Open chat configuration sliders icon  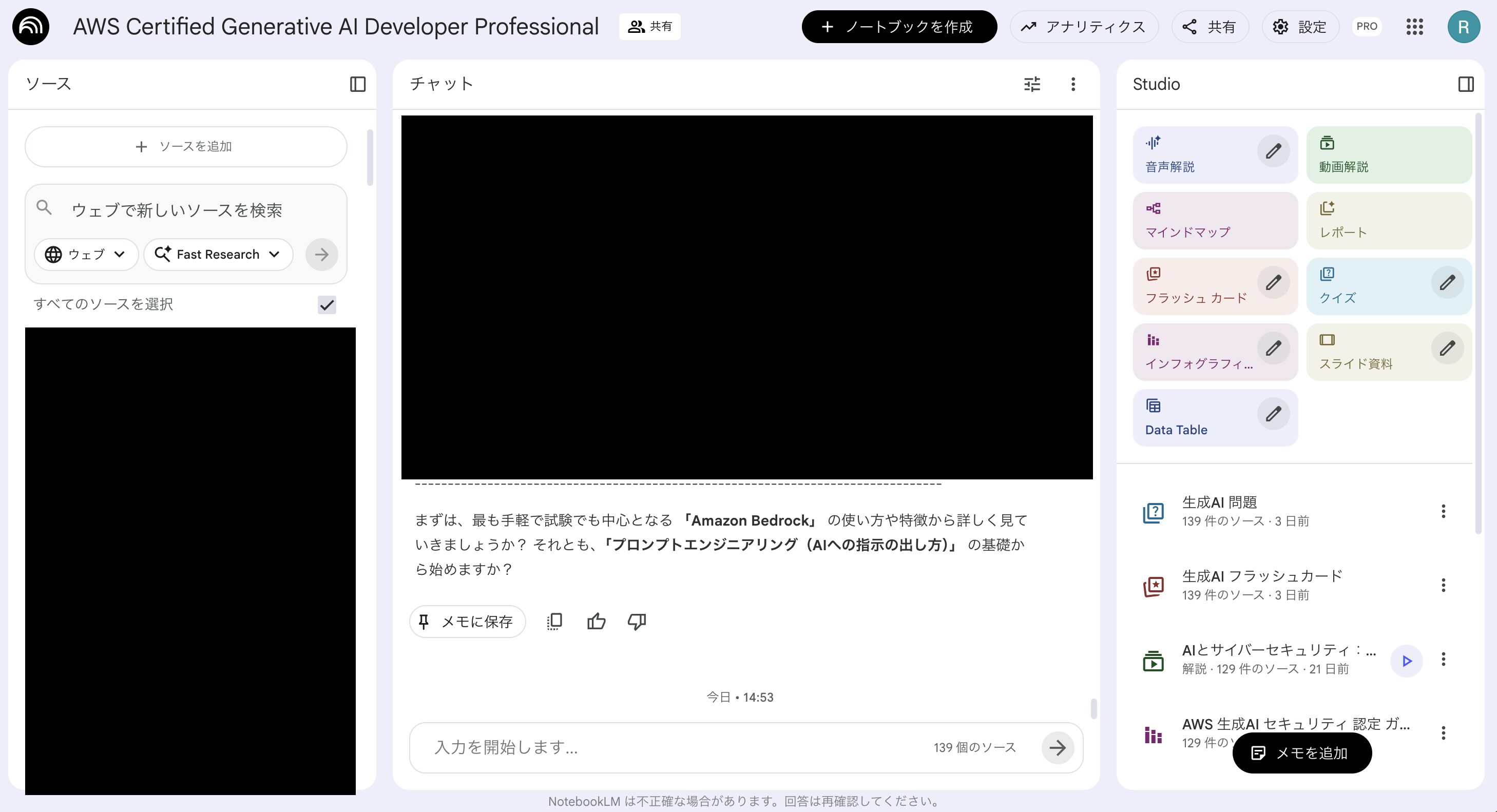(1031, 84)
